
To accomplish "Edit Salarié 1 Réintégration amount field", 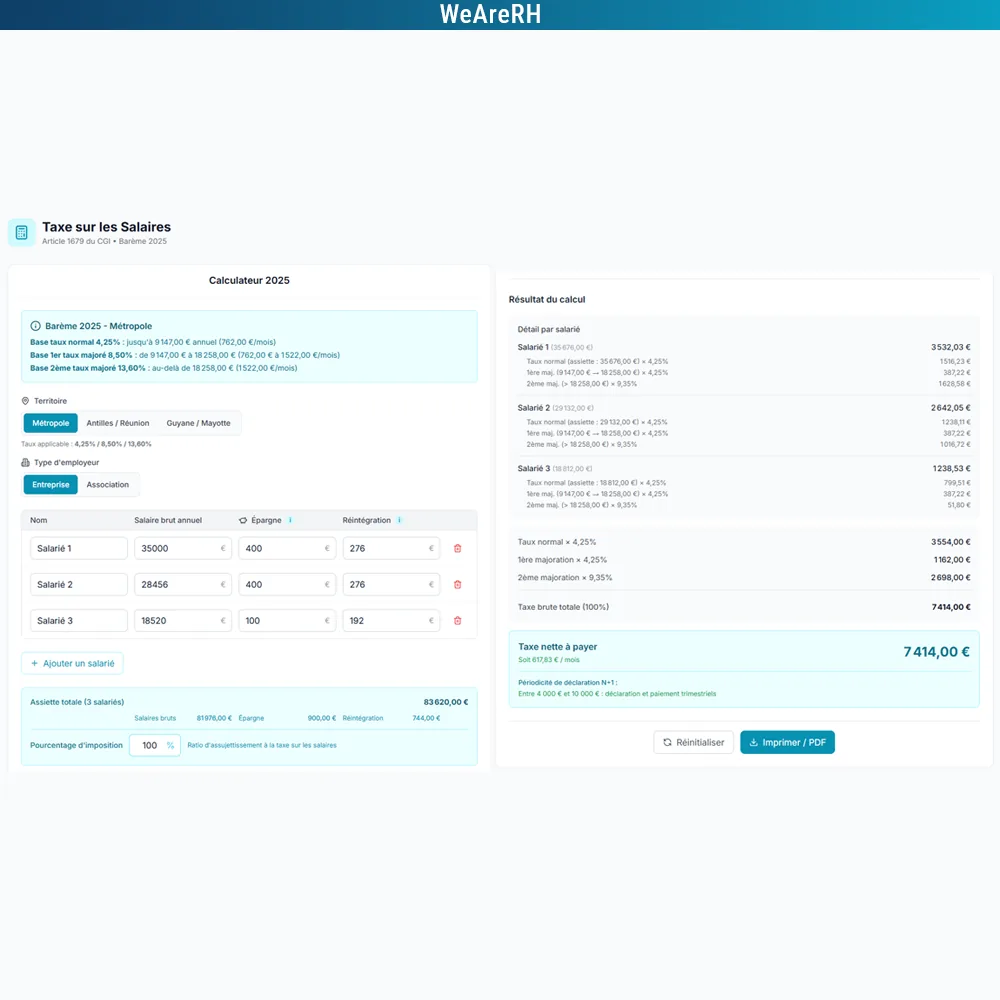I will coord(391,548).
